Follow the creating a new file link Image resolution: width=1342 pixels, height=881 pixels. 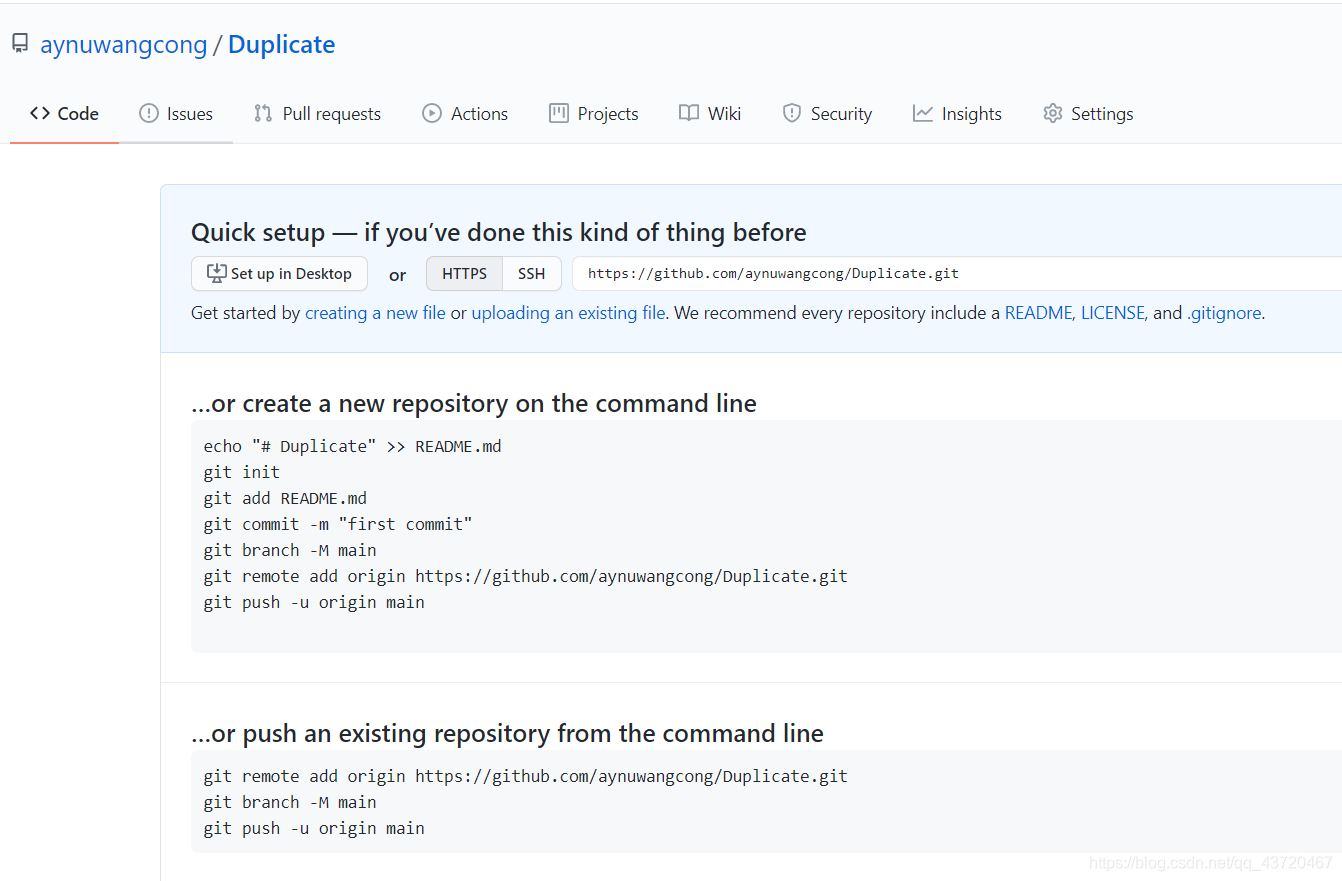point(375,313)
